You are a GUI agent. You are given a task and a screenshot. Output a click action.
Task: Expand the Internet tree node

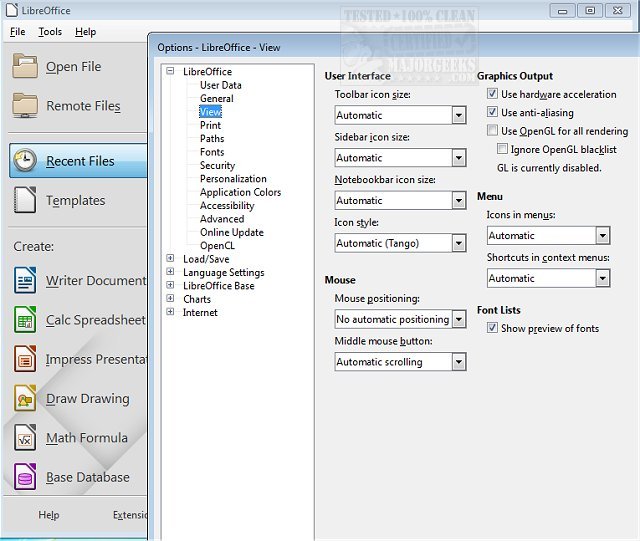[x=170, y=312]
